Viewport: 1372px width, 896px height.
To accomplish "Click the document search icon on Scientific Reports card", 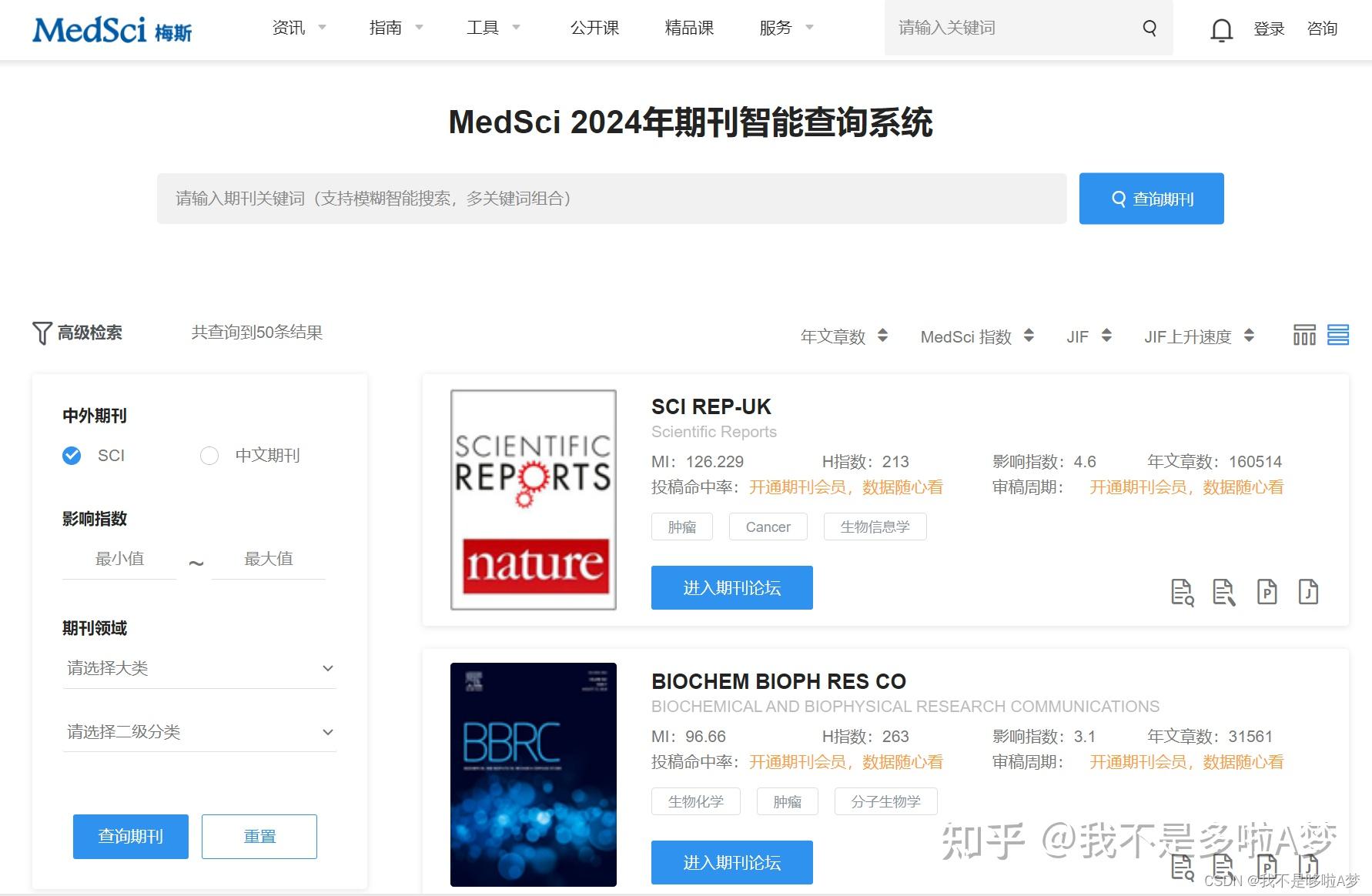I will (1183, 592).
